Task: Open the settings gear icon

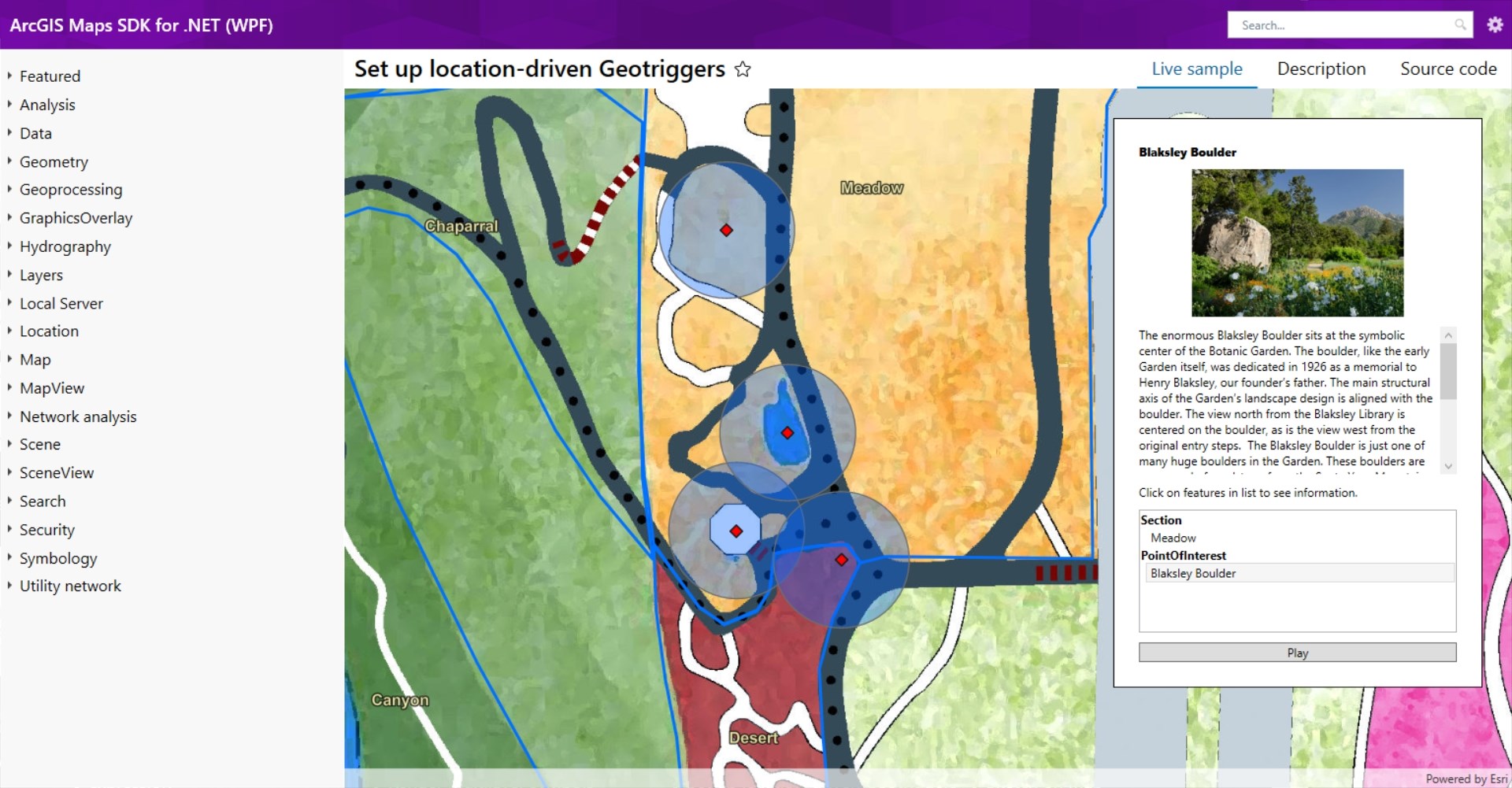Action: (1495, 24)
